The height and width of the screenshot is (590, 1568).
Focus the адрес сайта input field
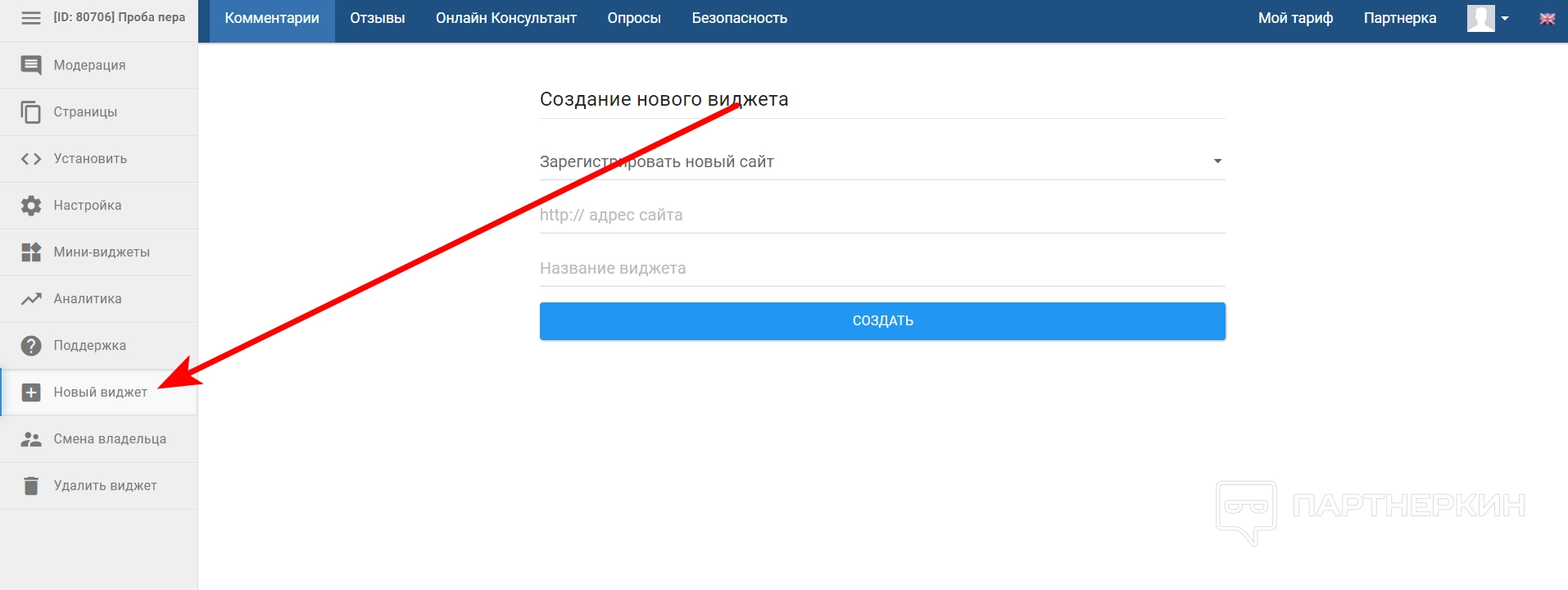click(x=881, y=216)
